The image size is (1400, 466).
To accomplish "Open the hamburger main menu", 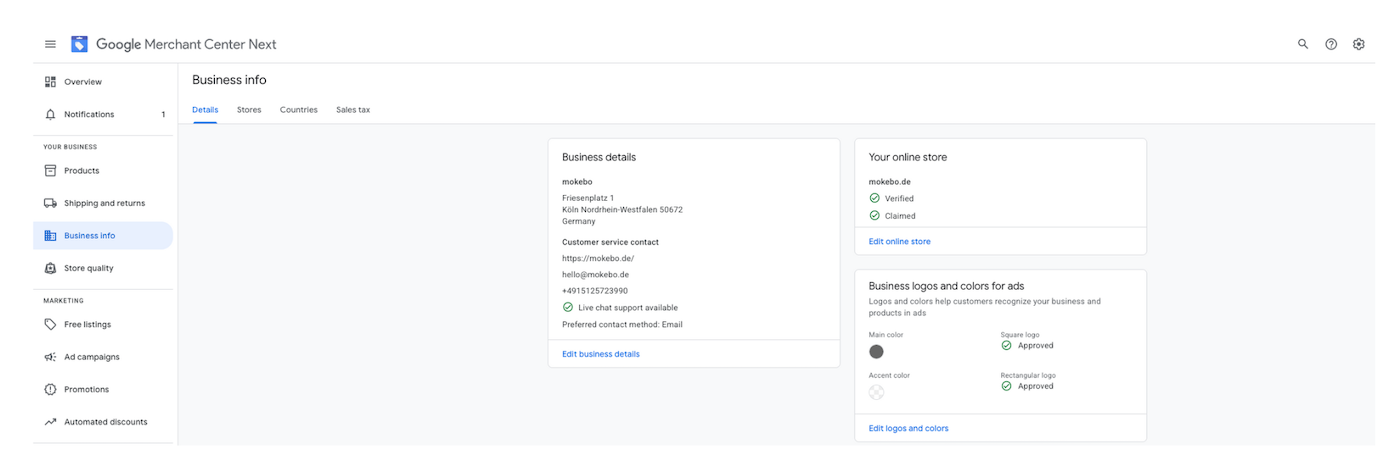I will pyautogui.click(x=50, y=44).
